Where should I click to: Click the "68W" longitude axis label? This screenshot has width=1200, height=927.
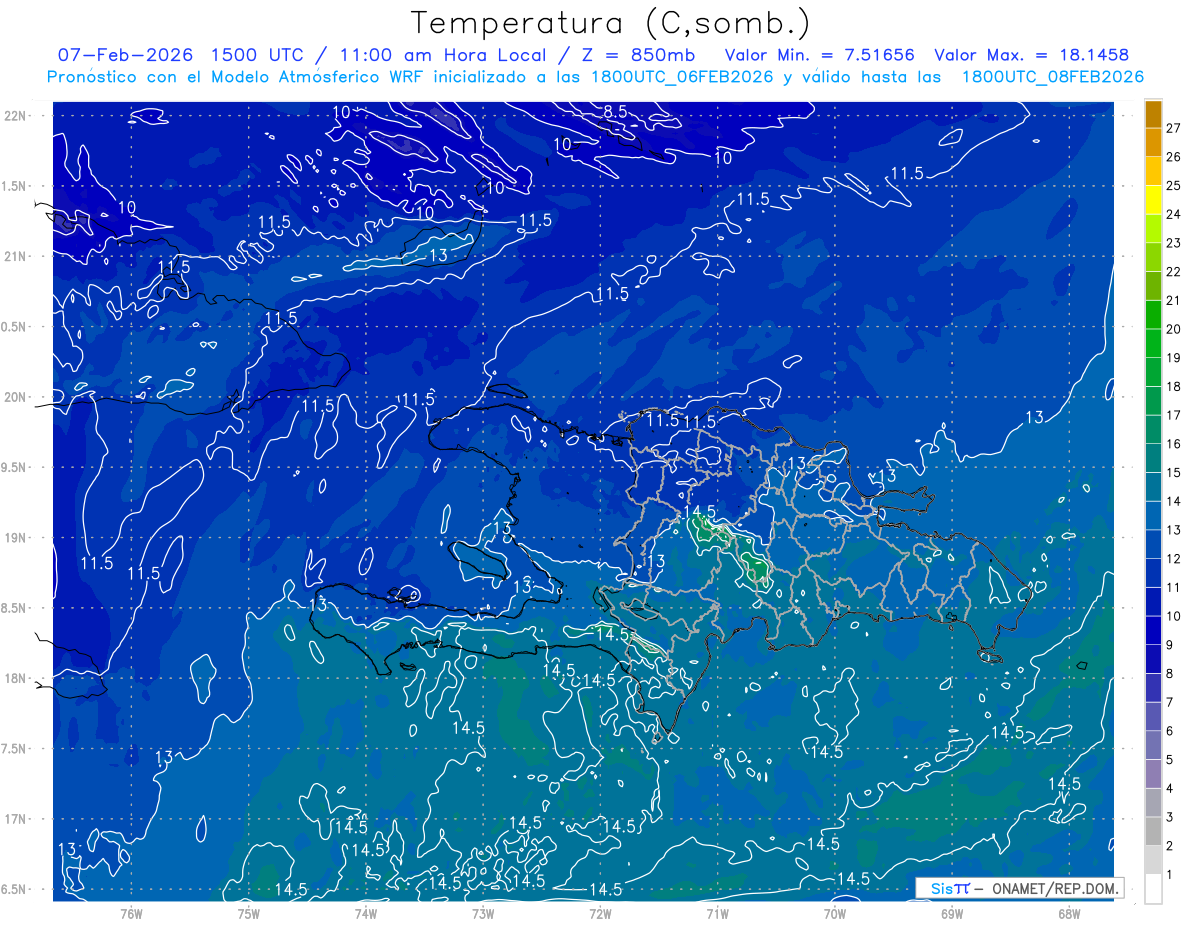(x=1068, y=913)
